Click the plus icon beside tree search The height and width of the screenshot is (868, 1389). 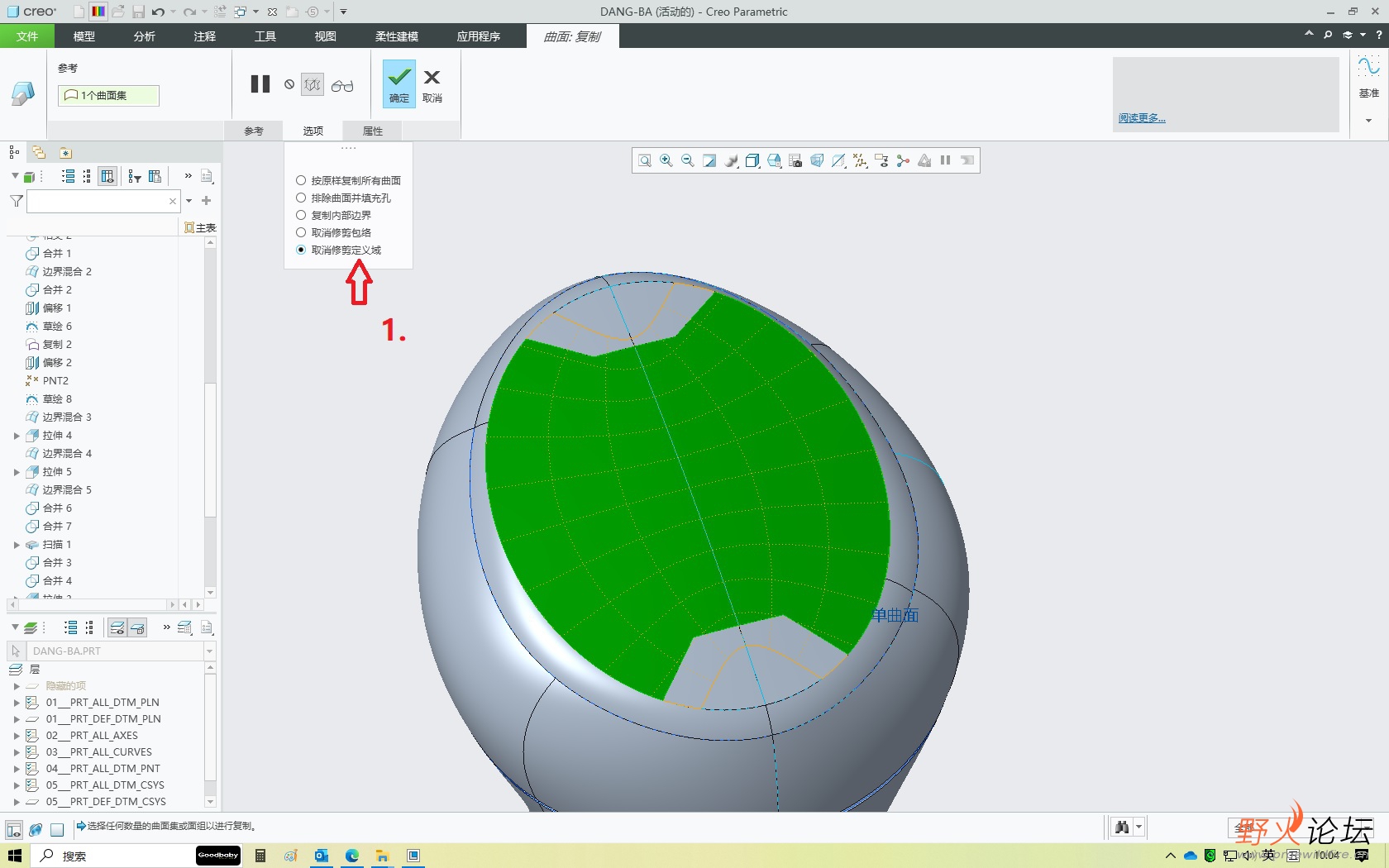(207, 201)
